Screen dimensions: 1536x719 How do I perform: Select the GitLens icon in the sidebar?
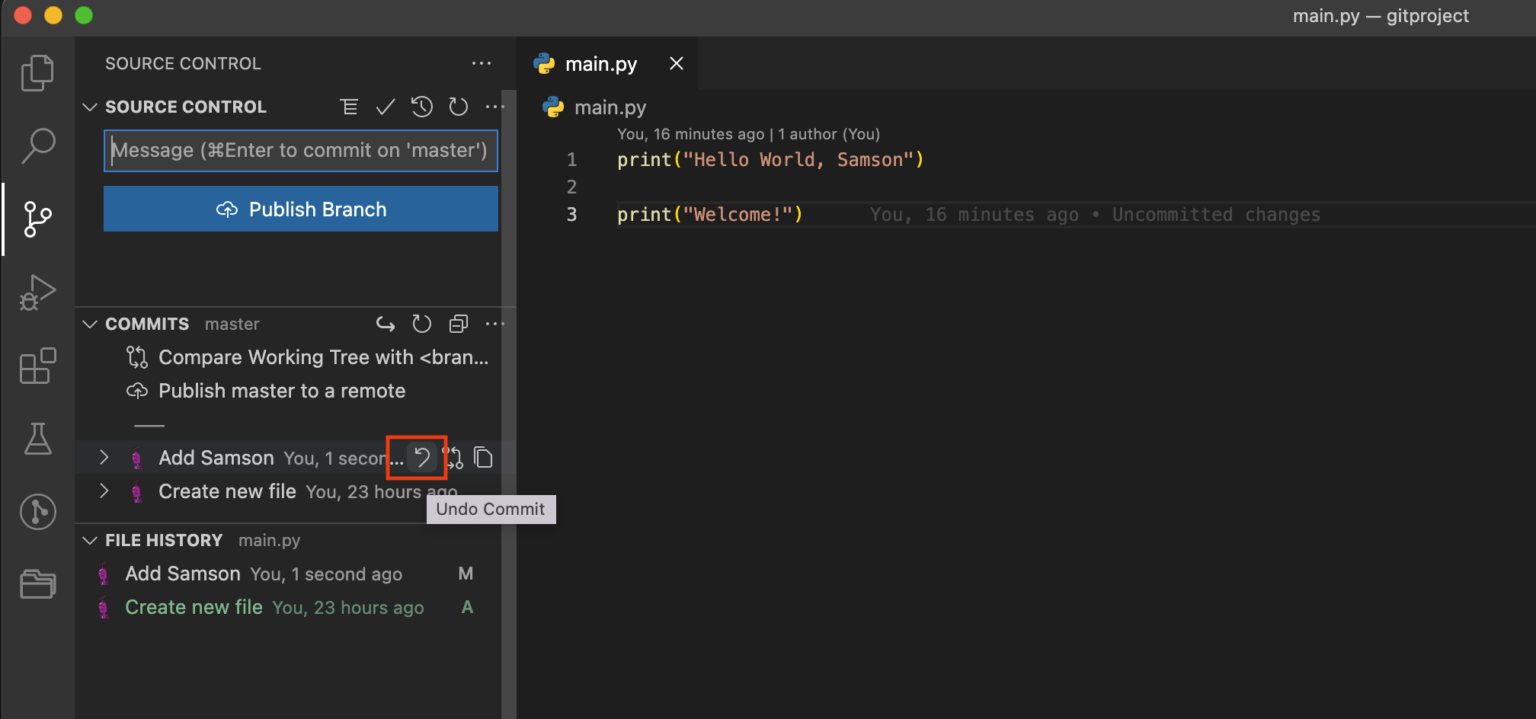point(37,512)
